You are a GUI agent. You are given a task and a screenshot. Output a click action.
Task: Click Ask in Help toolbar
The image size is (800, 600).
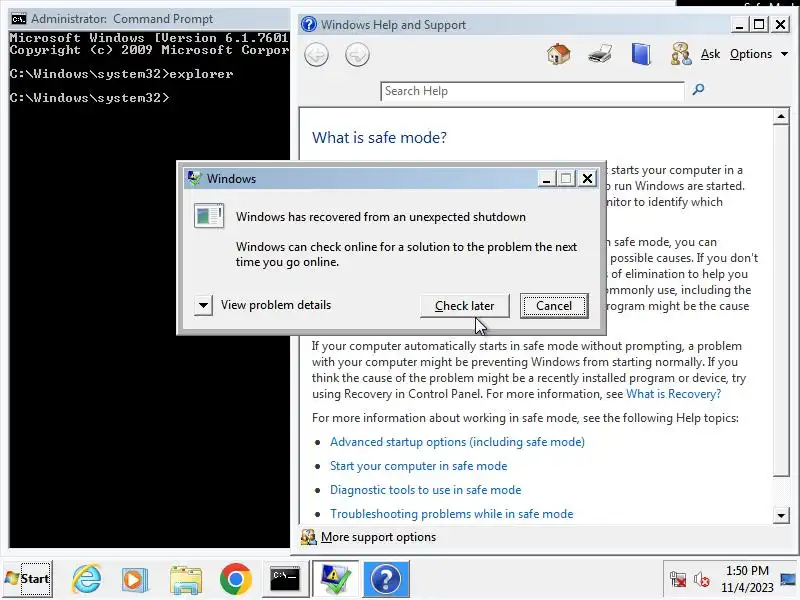[x=710, y=54]
